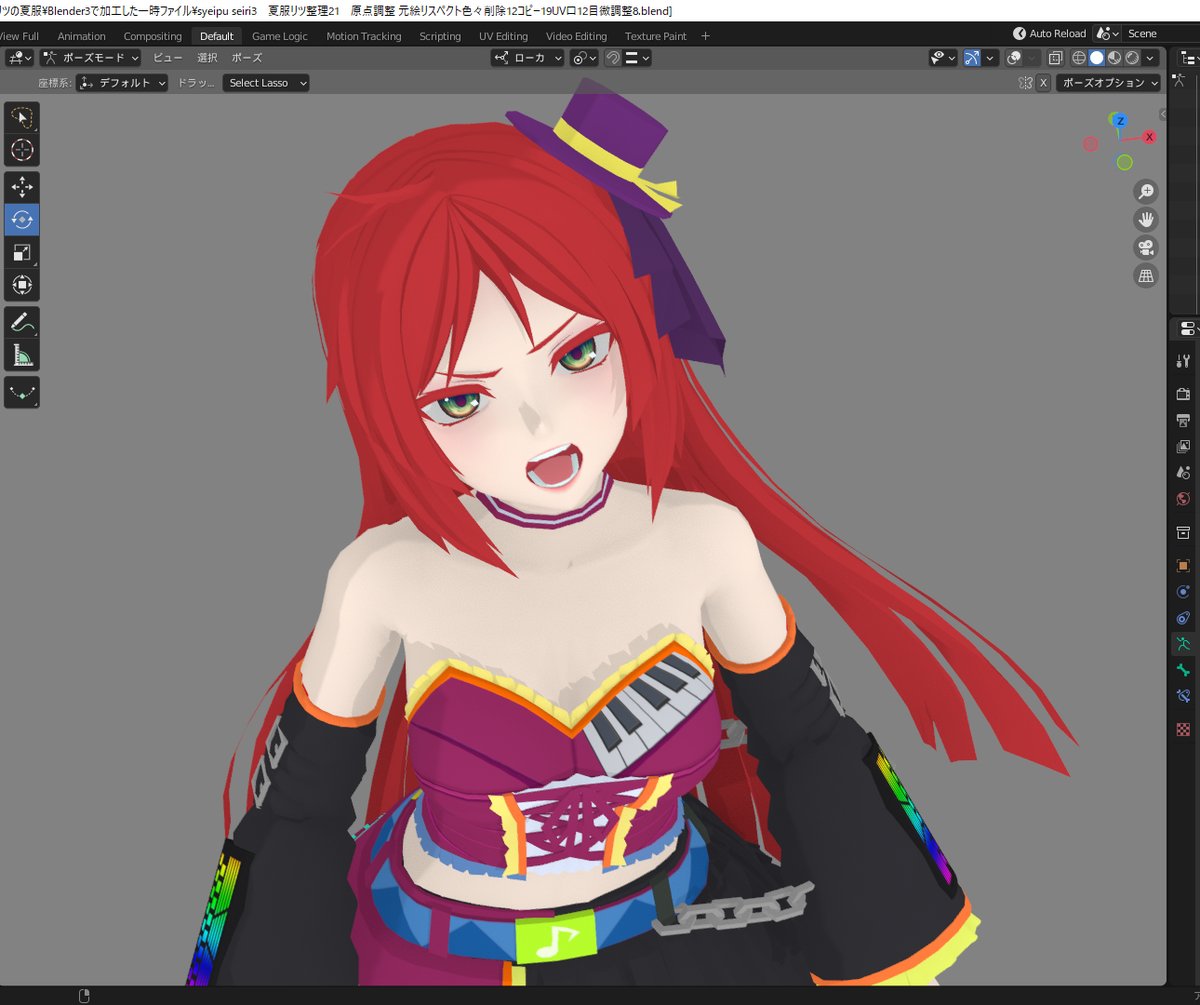
Task: Open the Object Constraints properties tab
Action: [x=1184, y=618]
